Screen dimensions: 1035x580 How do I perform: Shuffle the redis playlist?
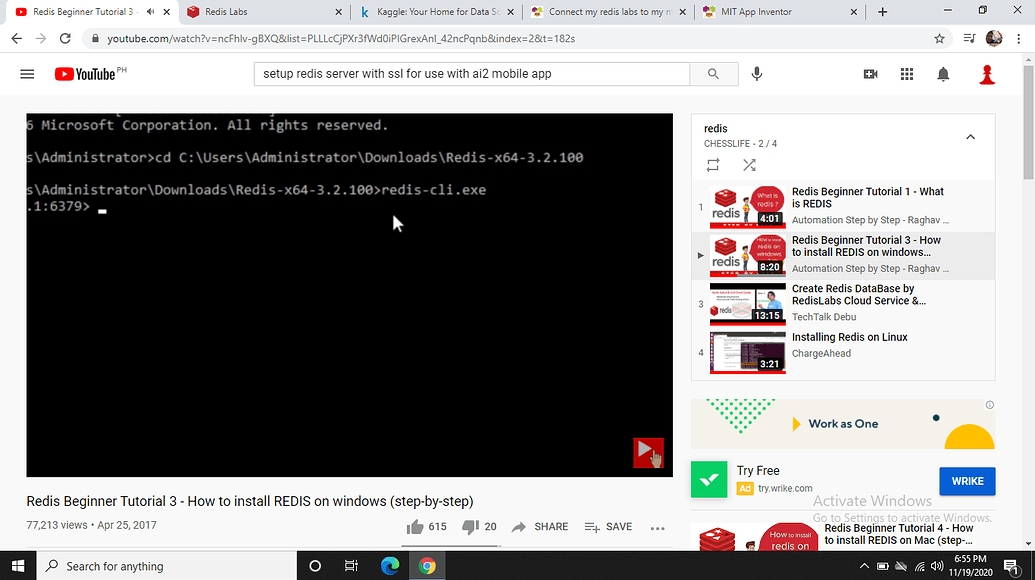tap(749, 165)
